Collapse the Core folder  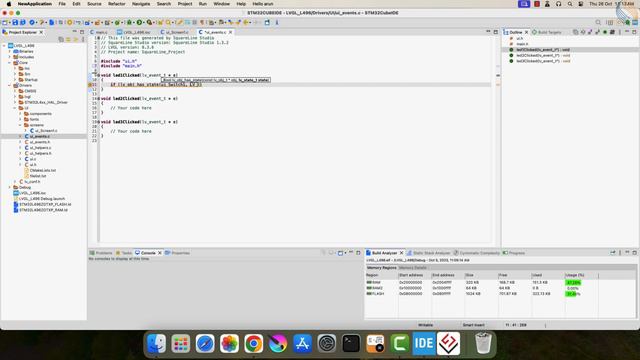[10, 63]
